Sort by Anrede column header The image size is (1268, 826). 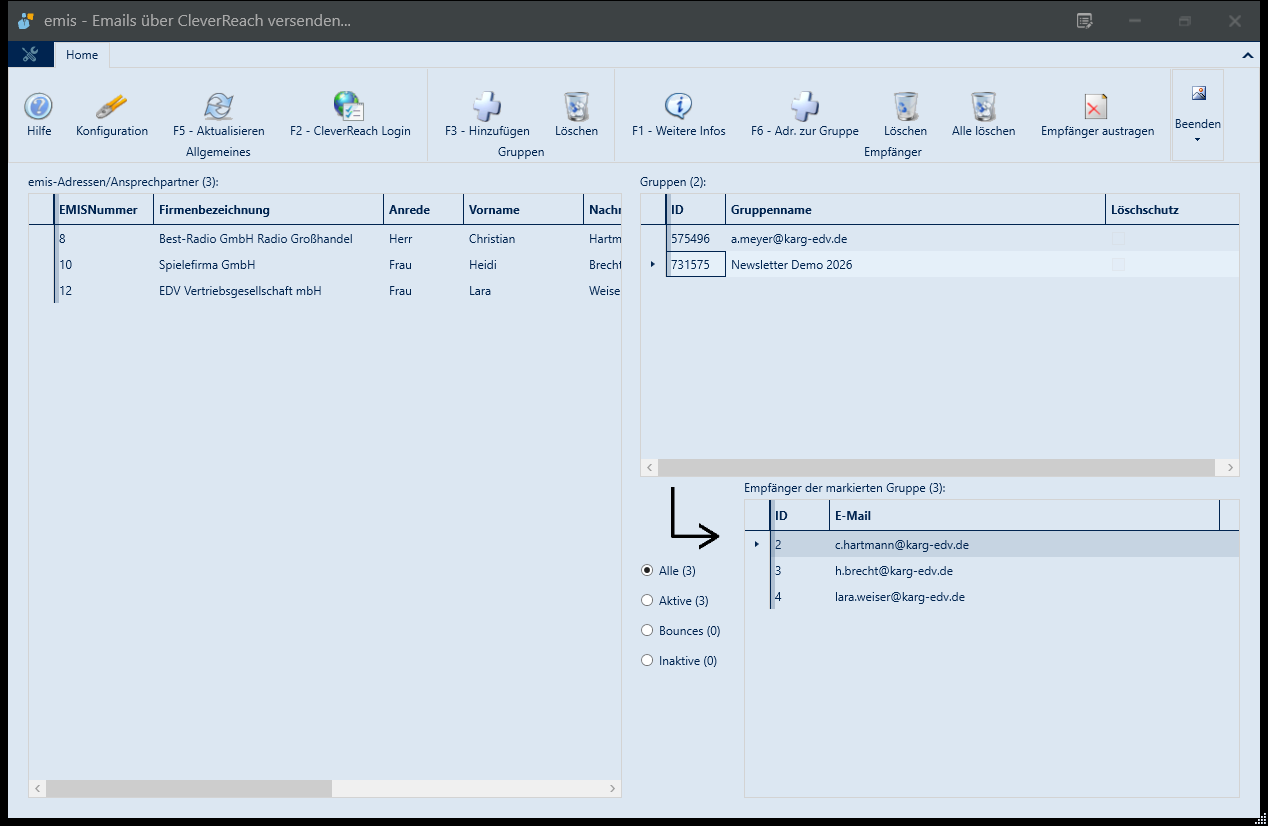(x=423, y=210)
